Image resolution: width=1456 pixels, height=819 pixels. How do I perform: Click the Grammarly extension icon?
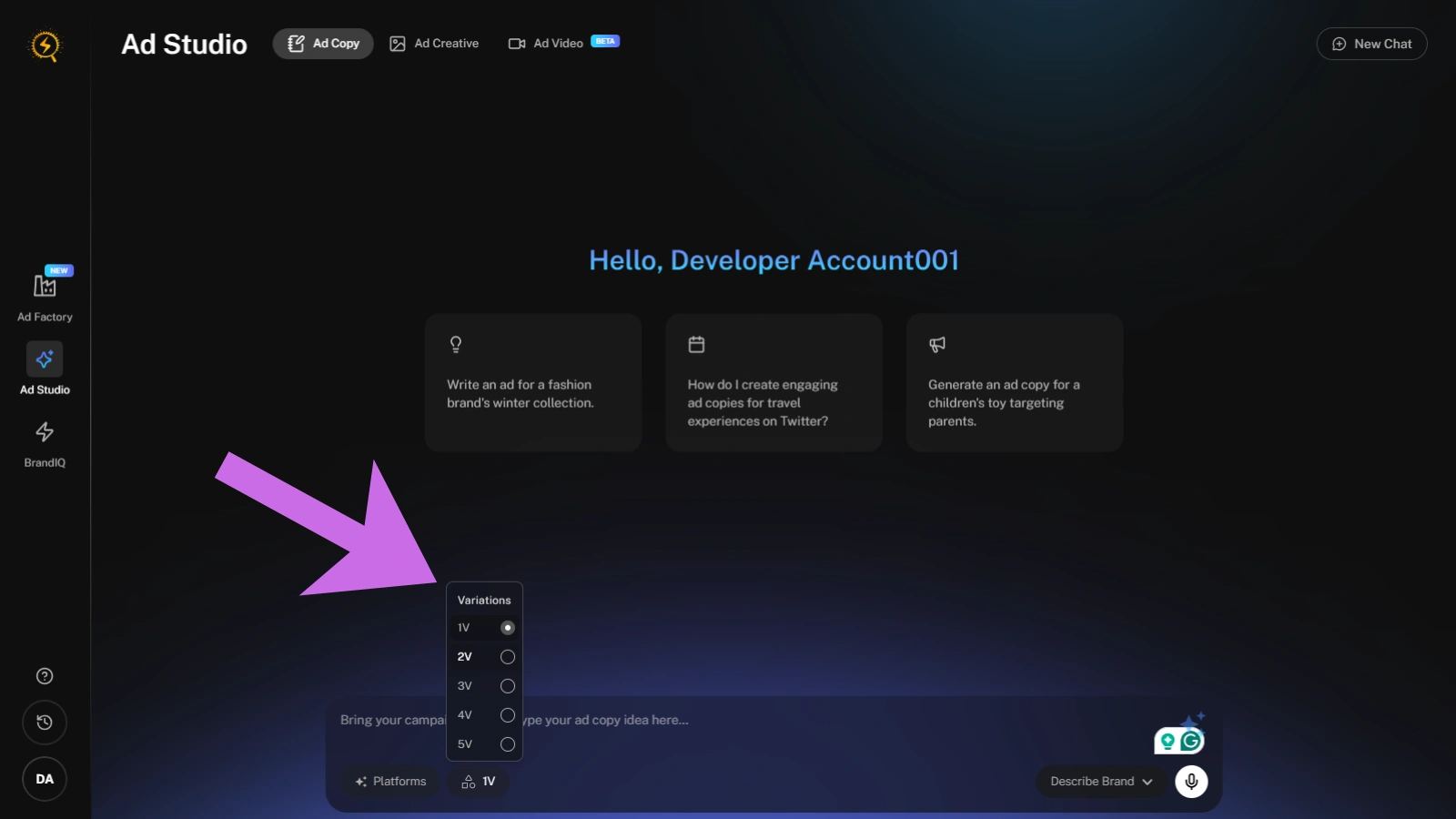point(1190,742)
